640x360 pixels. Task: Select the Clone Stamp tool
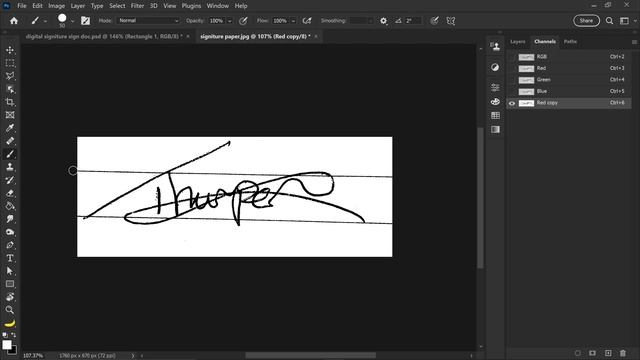10,167
